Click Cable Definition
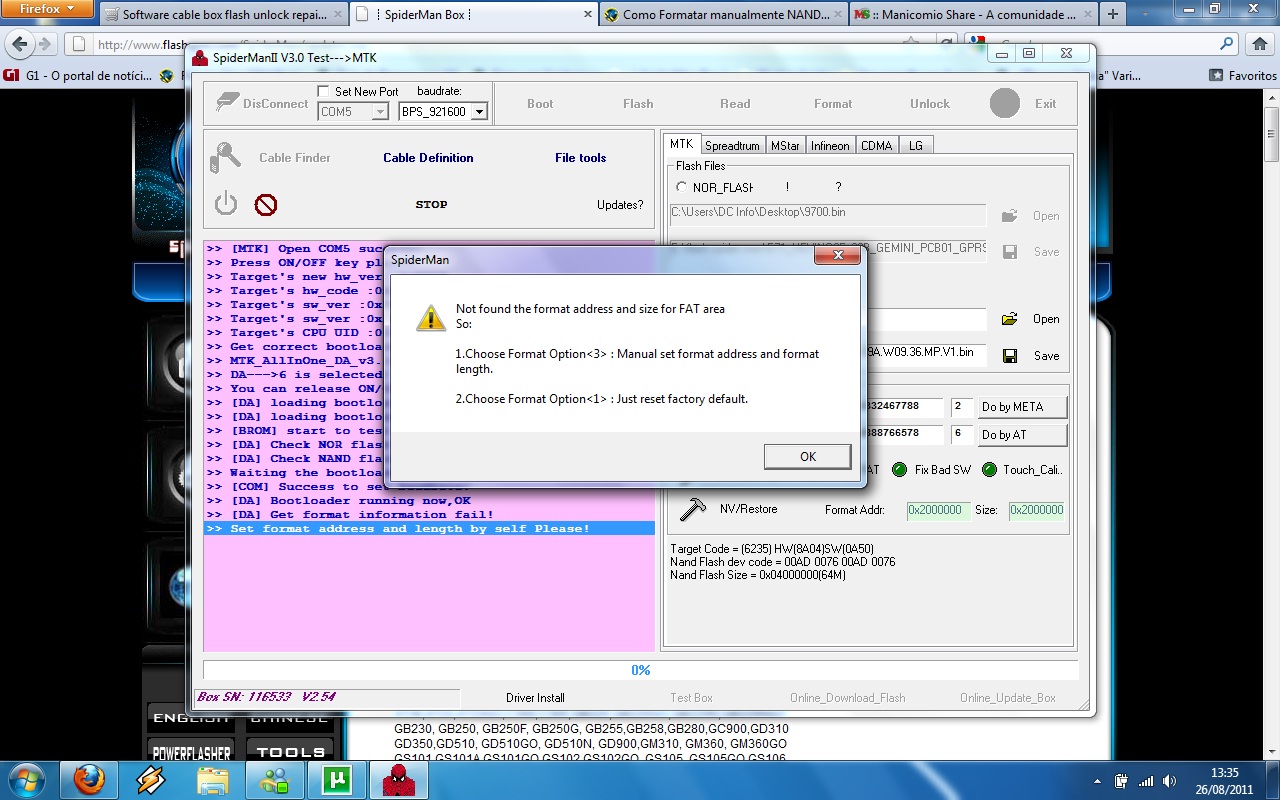1280x800 pixels. tap(428, 158)
